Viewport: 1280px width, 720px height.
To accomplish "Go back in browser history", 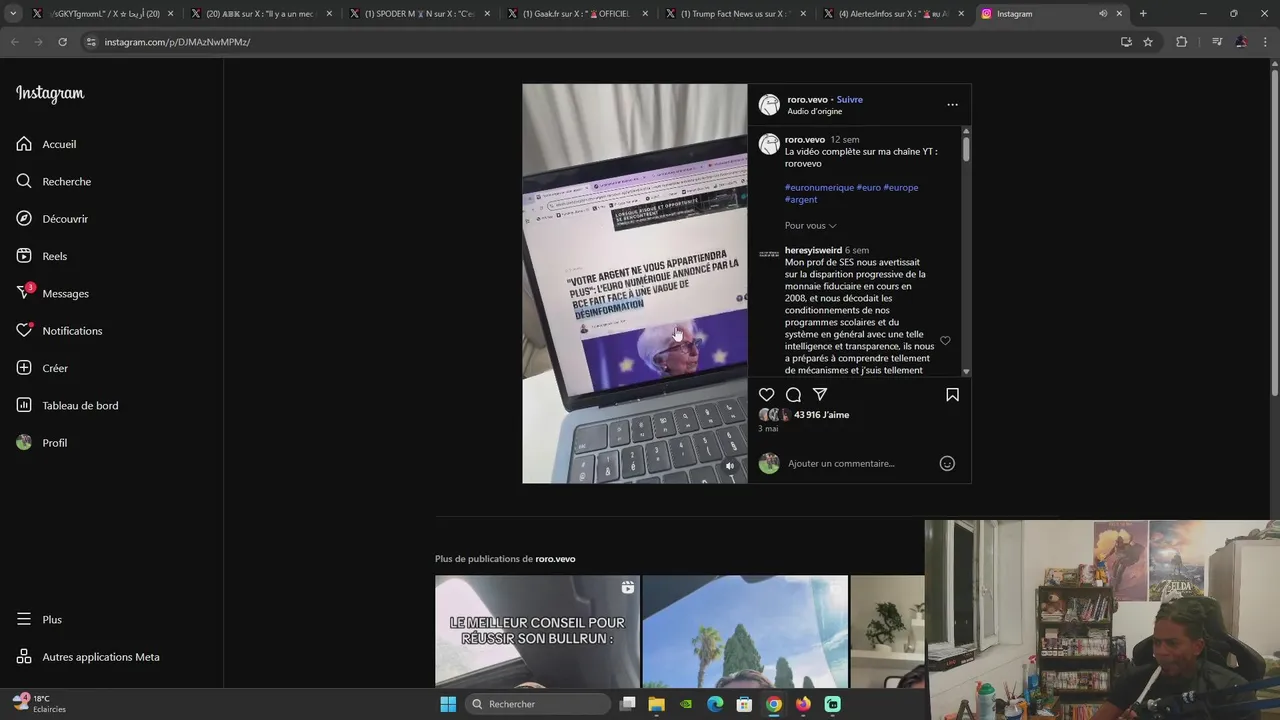I will (x=15, y=42).
